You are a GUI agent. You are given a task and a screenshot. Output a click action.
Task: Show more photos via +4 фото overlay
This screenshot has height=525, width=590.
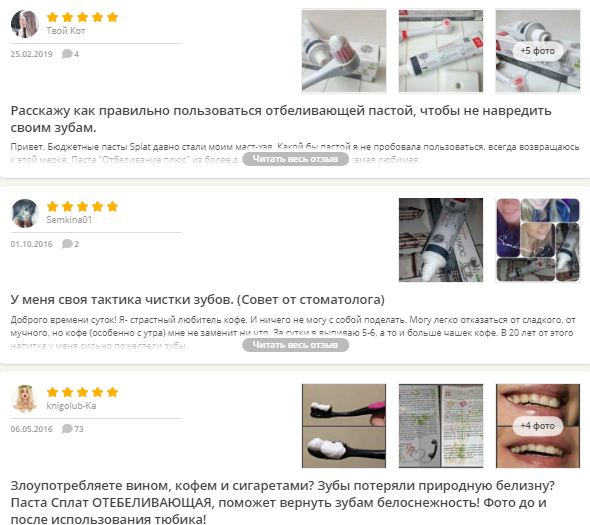click(x=538, y=426)
